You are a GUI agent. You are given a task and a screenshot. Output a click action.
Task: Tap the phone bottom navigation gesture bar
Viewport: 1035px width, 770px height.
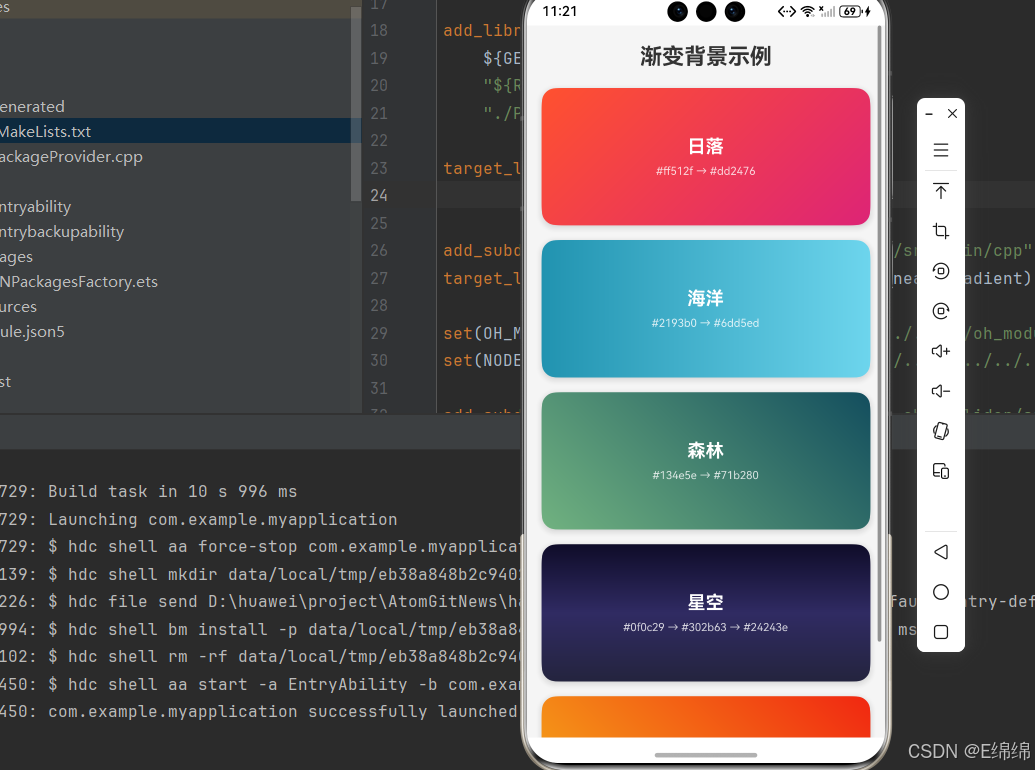tap(706, 755)
